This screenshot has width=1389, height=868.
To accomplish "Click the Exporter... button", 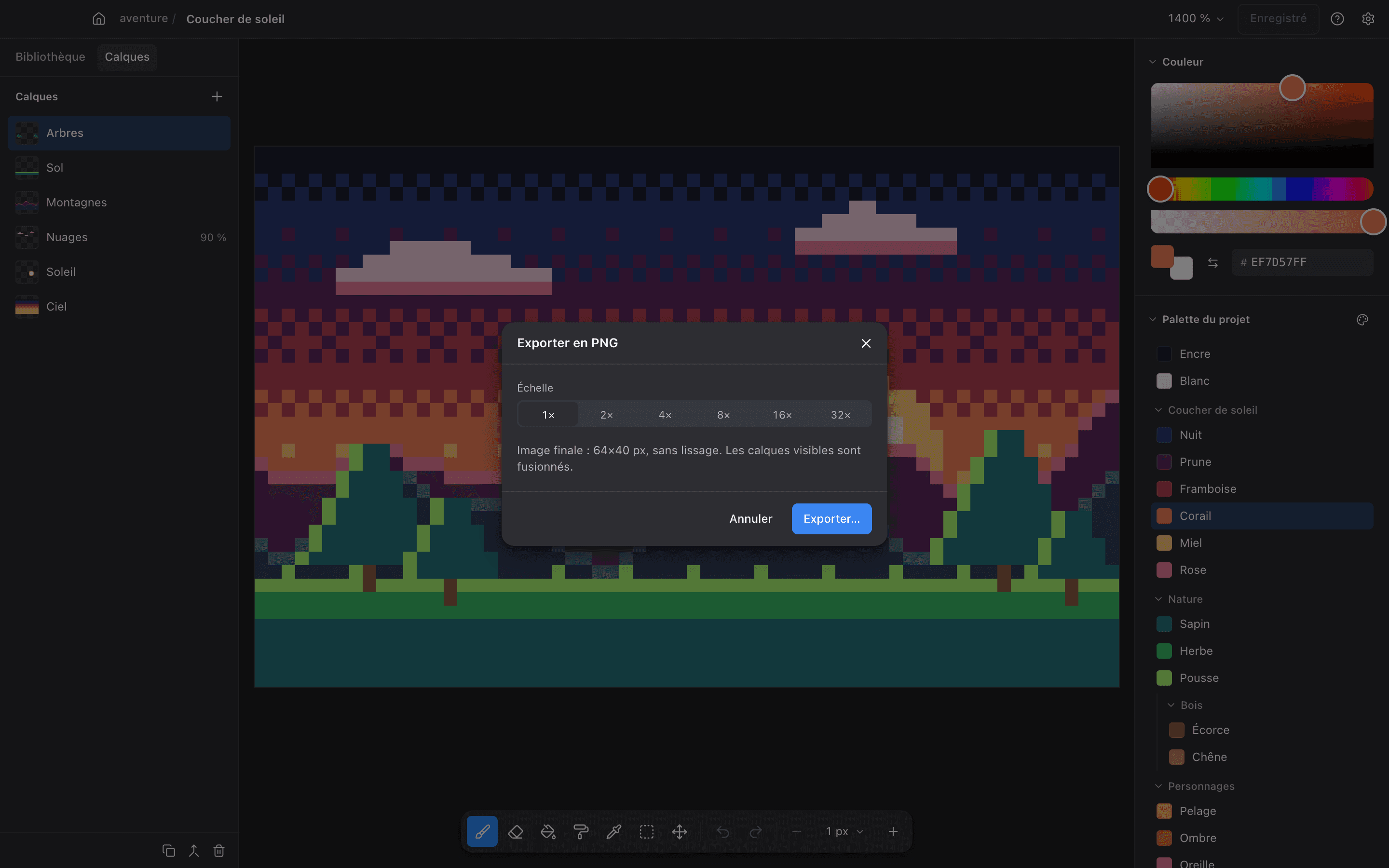I will pyautogui.click(x=831, y=518).
